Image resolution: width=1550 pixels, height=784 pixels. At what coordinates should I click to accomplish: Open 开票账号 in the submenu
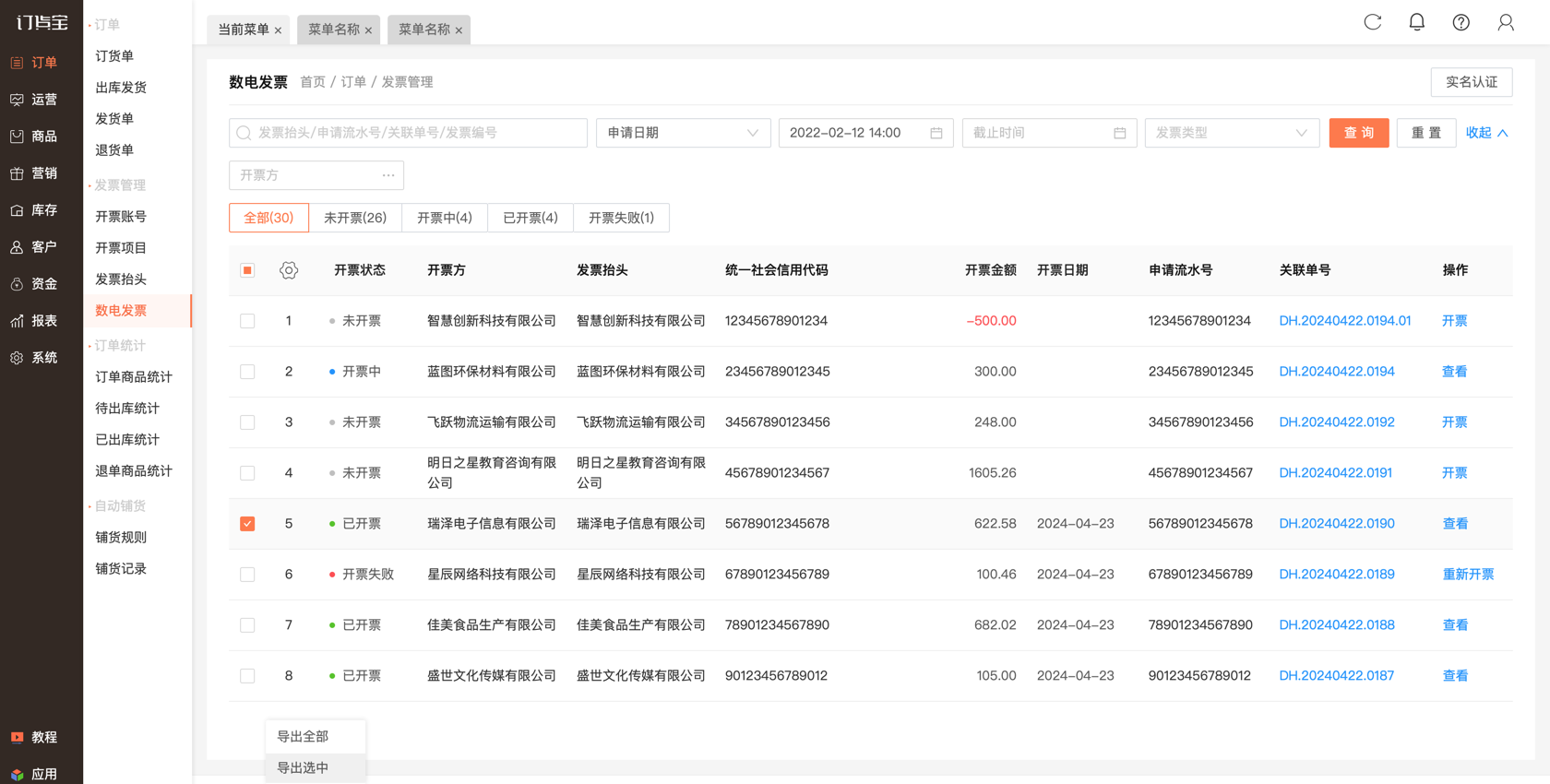[121, 217]
